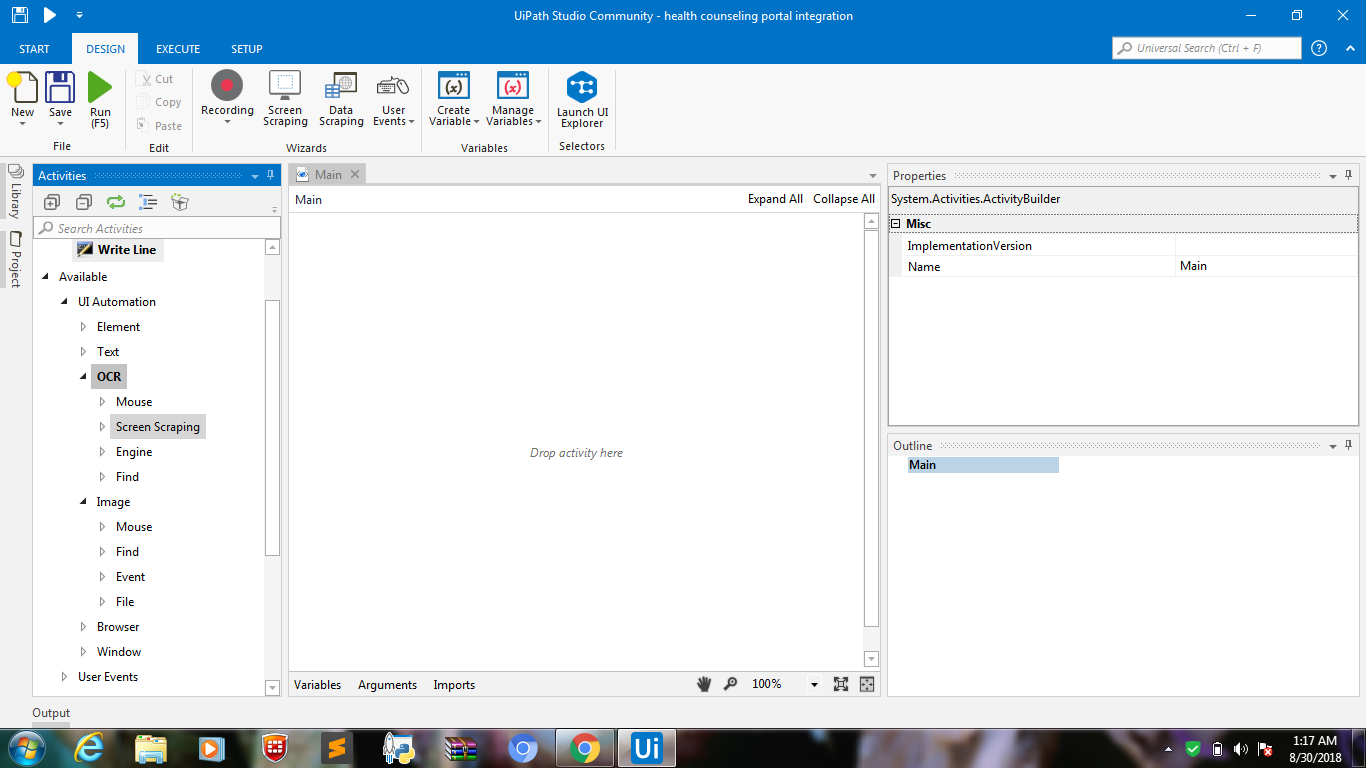Image resolution: width=1366 pixels, height=768 pixels.
Task: Expand Screen Scraping node under OCR
Action: tap(102, 427)
